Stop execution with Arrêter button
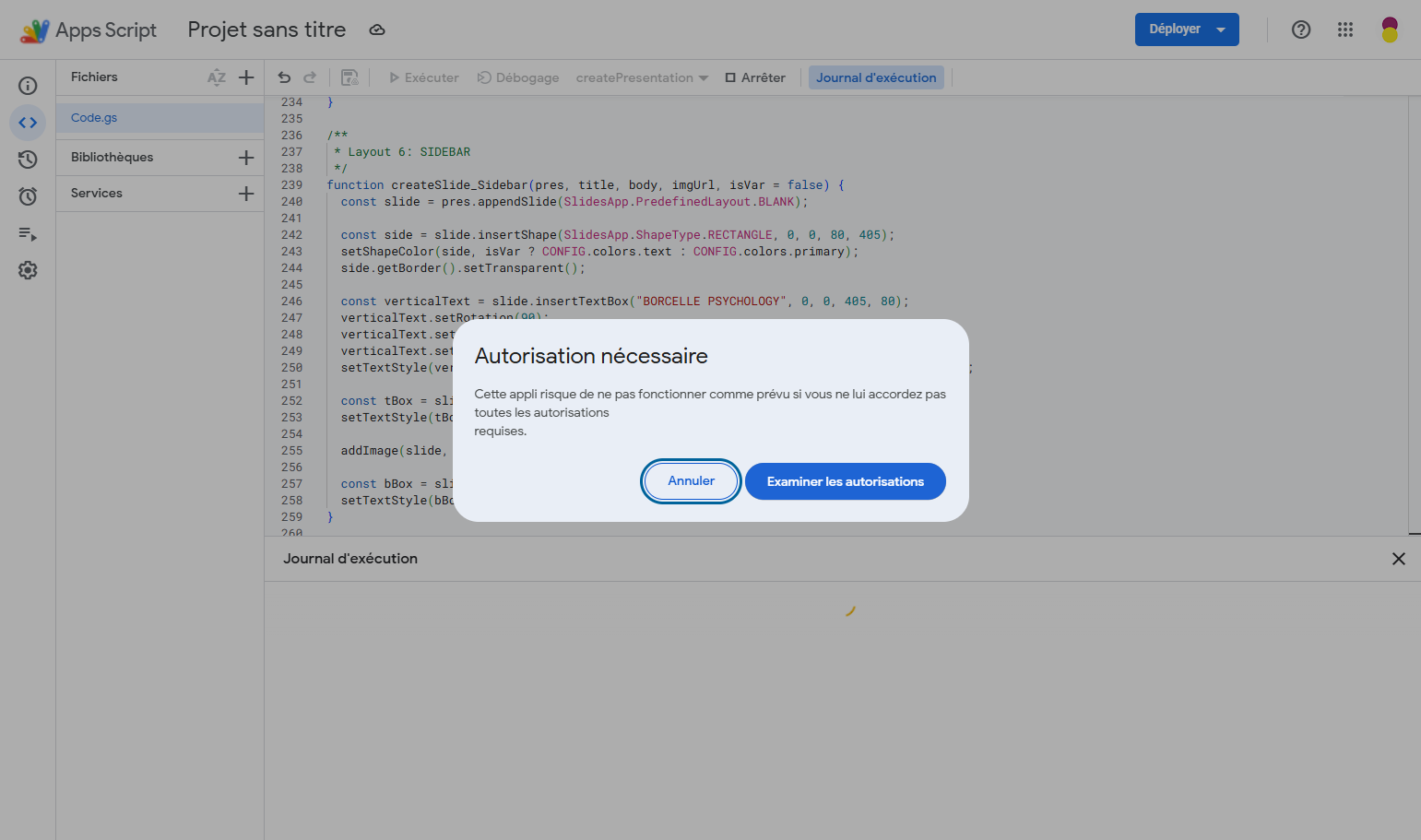Image resolution: width=1421 pixels, height=840 pixels. [x=755, y=77]
